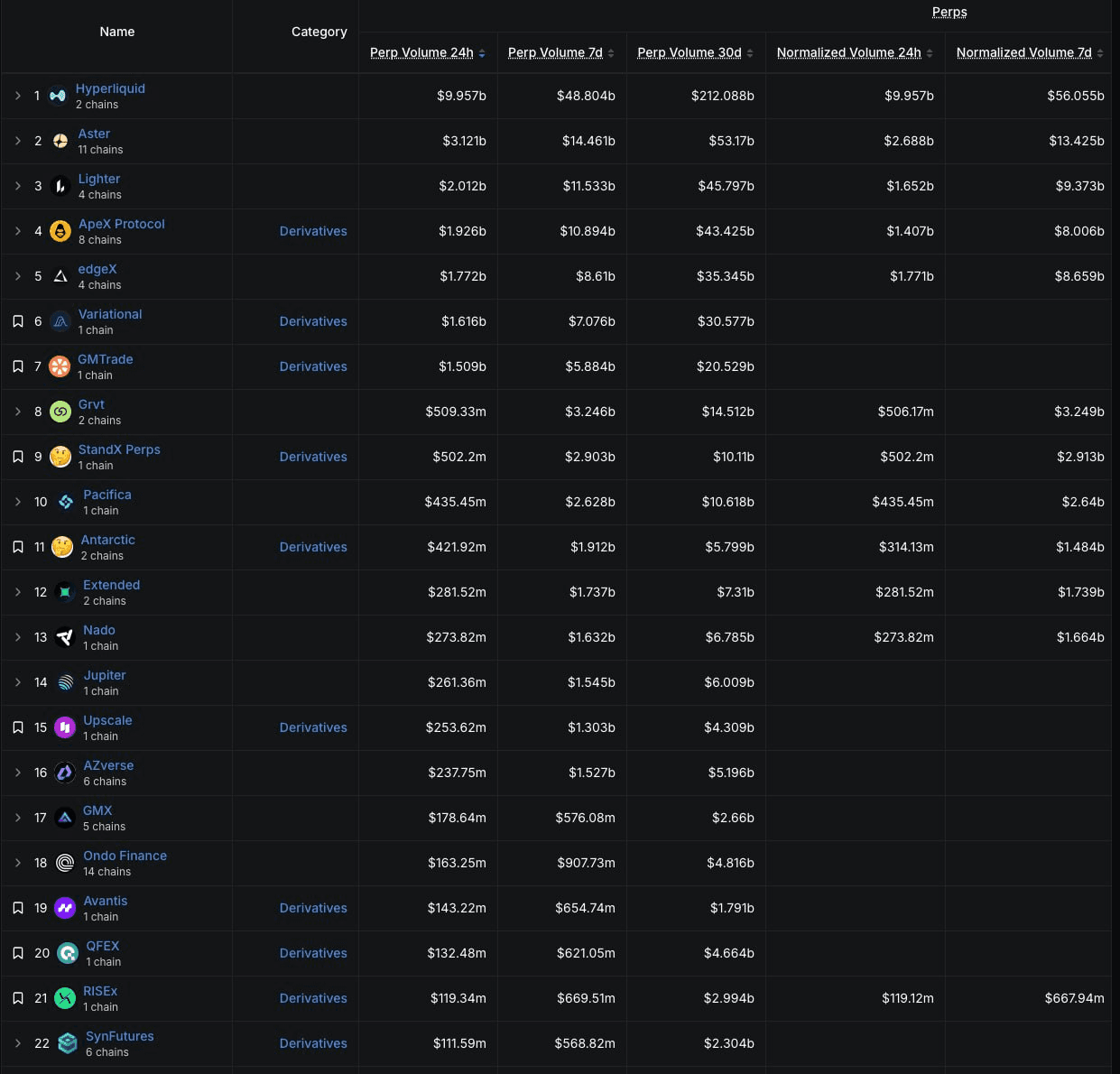Click the Grvt green logo

click(60, 412)
